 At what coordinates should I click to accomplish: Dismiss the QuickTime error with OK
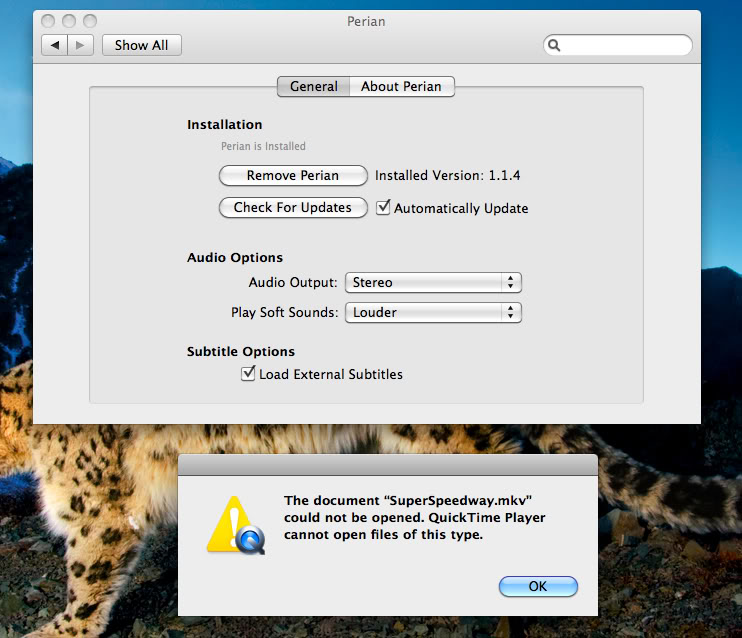point(538,586)
